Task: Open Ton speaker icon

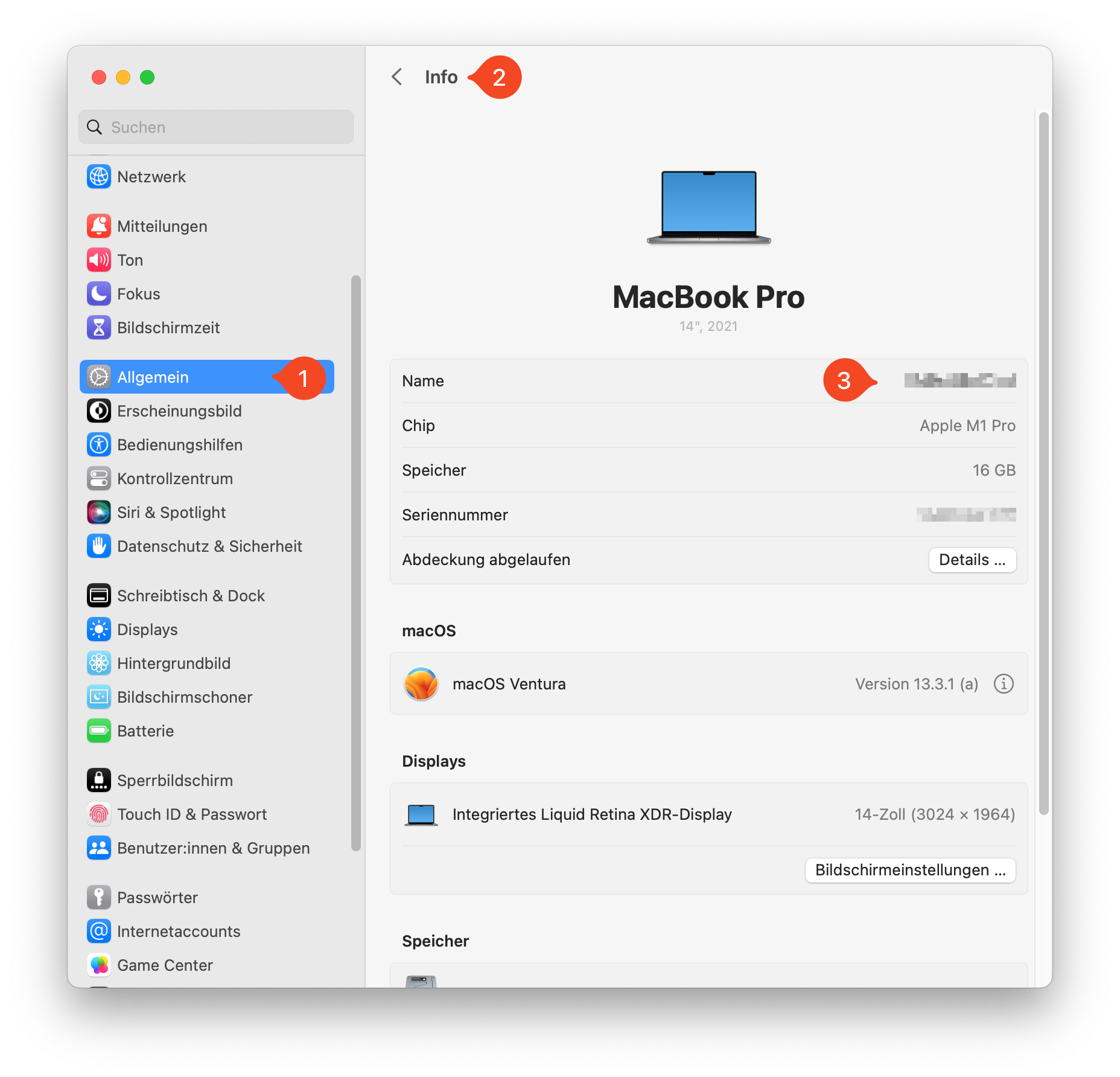Action: click(x=99, y=260)
